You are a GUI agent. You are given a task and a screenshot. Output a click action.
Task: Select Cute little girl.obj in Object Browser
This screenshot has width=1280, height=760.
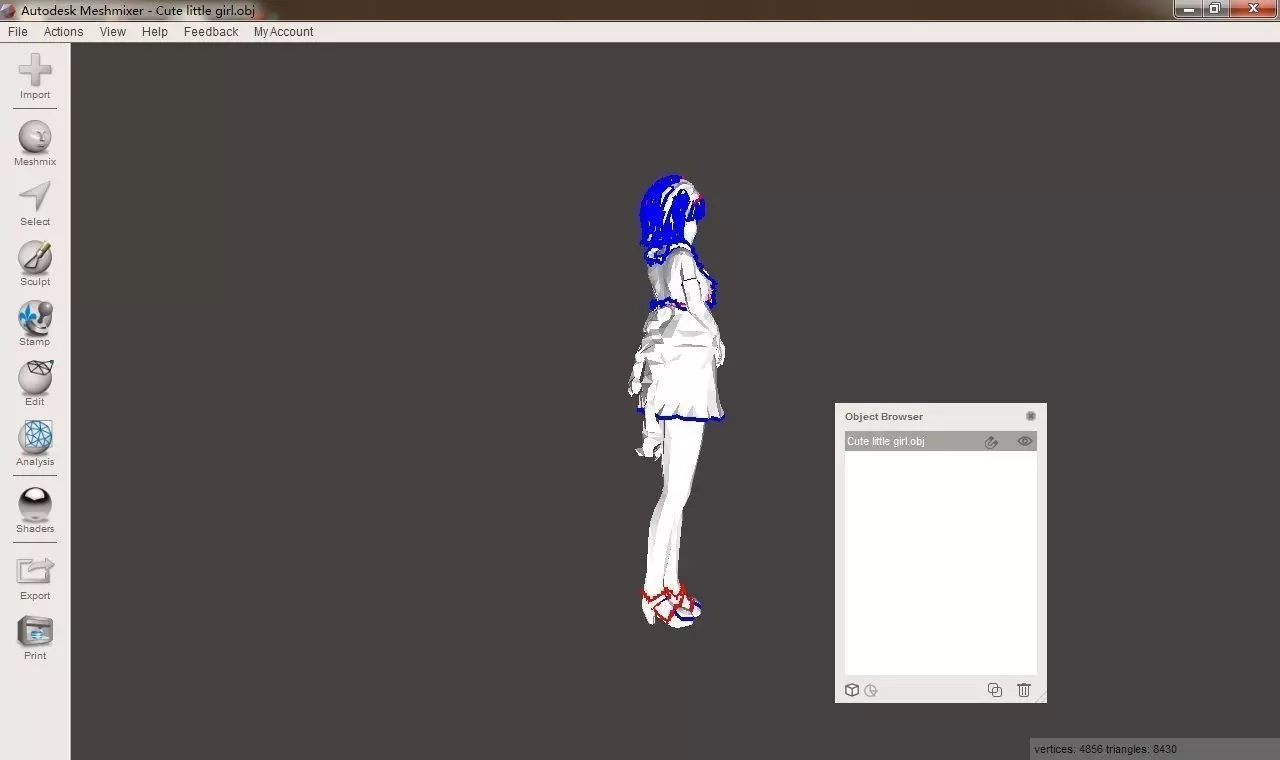coord(940,441)
